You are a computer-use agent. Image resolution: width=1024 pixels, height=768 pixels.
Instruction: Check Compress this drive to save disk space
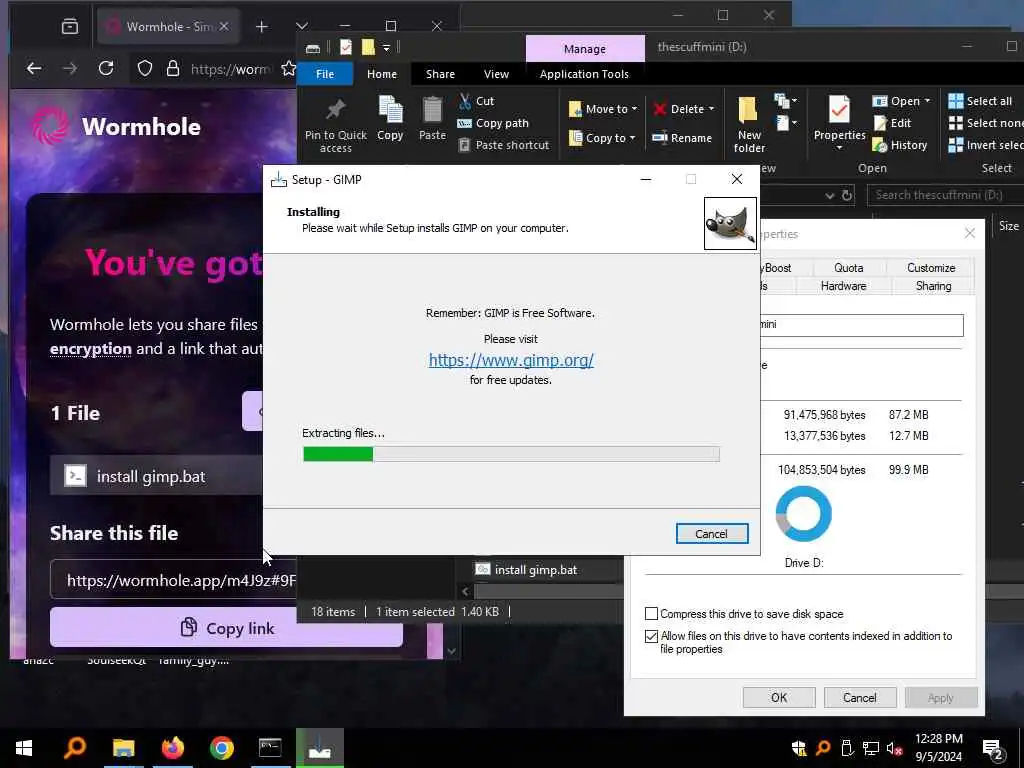(x=651, y=614)
